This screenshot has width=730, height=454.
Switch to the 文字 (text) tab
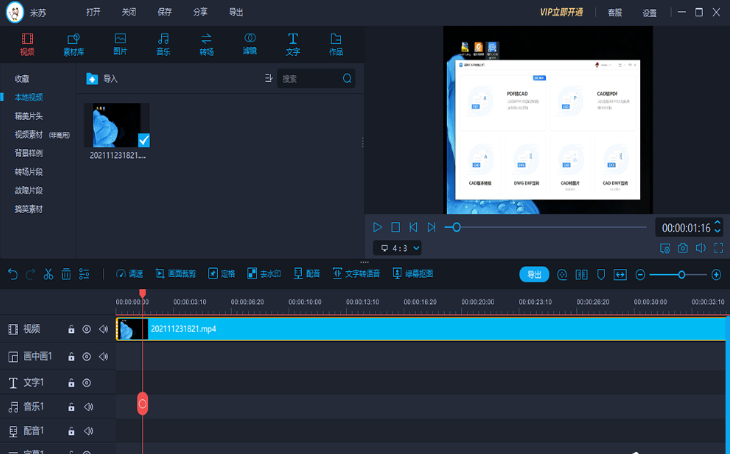coord(293,45)
